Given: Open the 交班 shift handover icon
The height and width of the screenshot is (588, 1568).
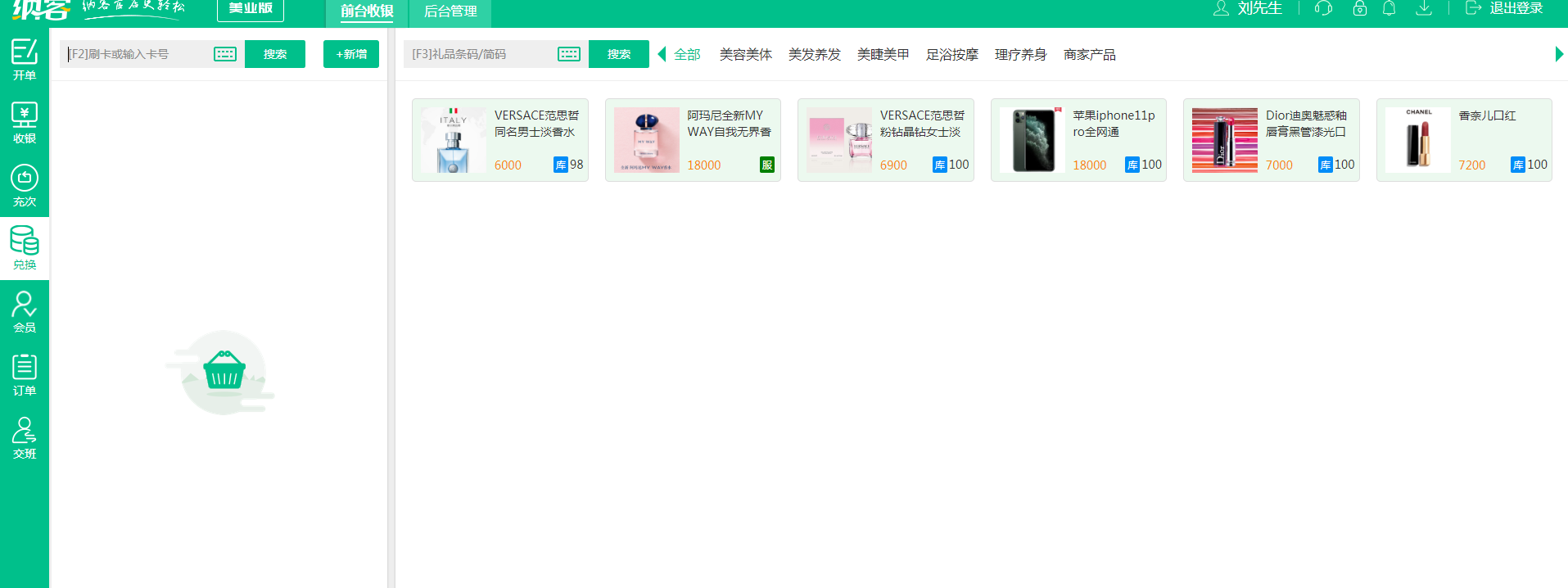Looking at the screenshot, I should [x=25, y=438].
